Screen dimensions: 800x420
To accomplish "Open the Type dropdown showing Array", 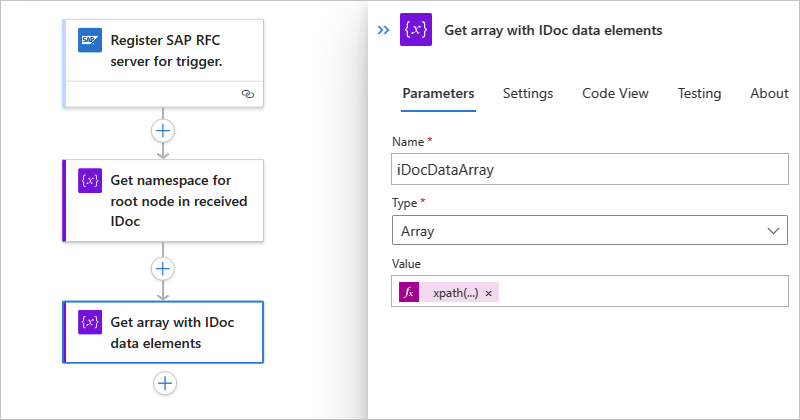I will (x=590, y=231).
